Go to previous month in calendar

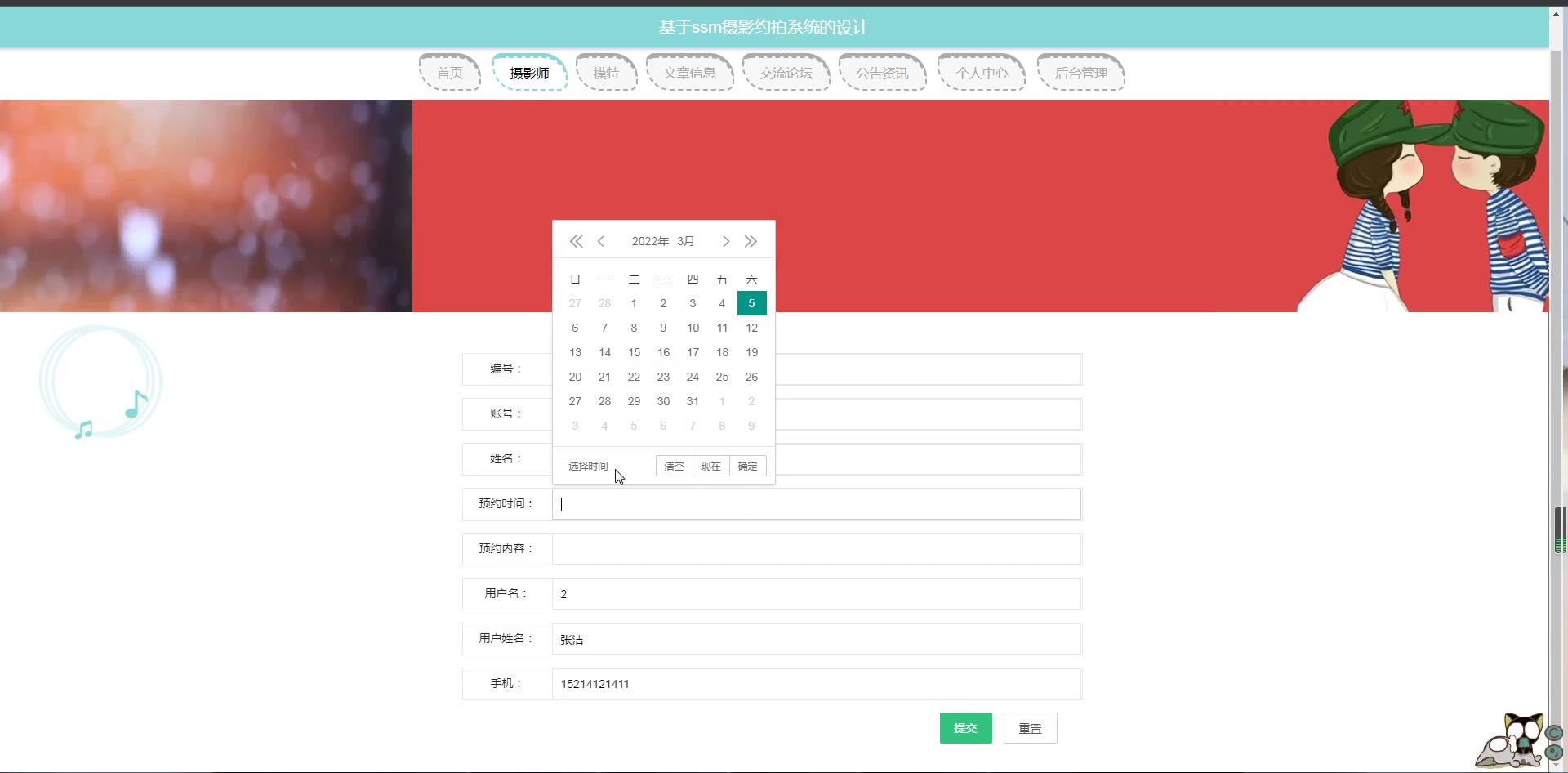(601, 241)
